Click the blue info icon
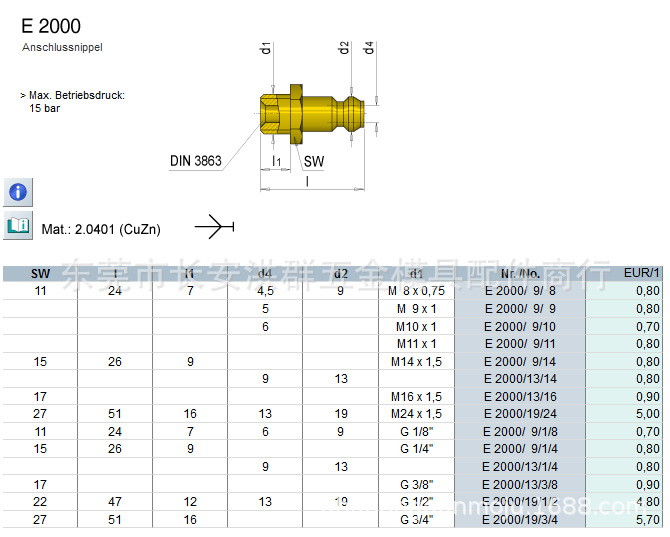Image resolution: width=670 pixels, height=537 pixels. [18, 192]
